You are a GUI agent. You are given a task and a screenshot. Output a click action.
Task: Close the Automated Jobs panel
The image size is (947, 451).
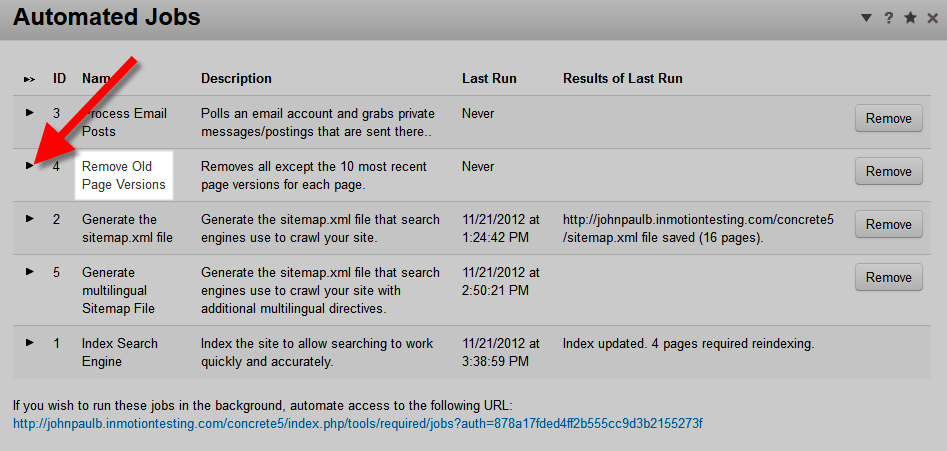pos(931,18)
